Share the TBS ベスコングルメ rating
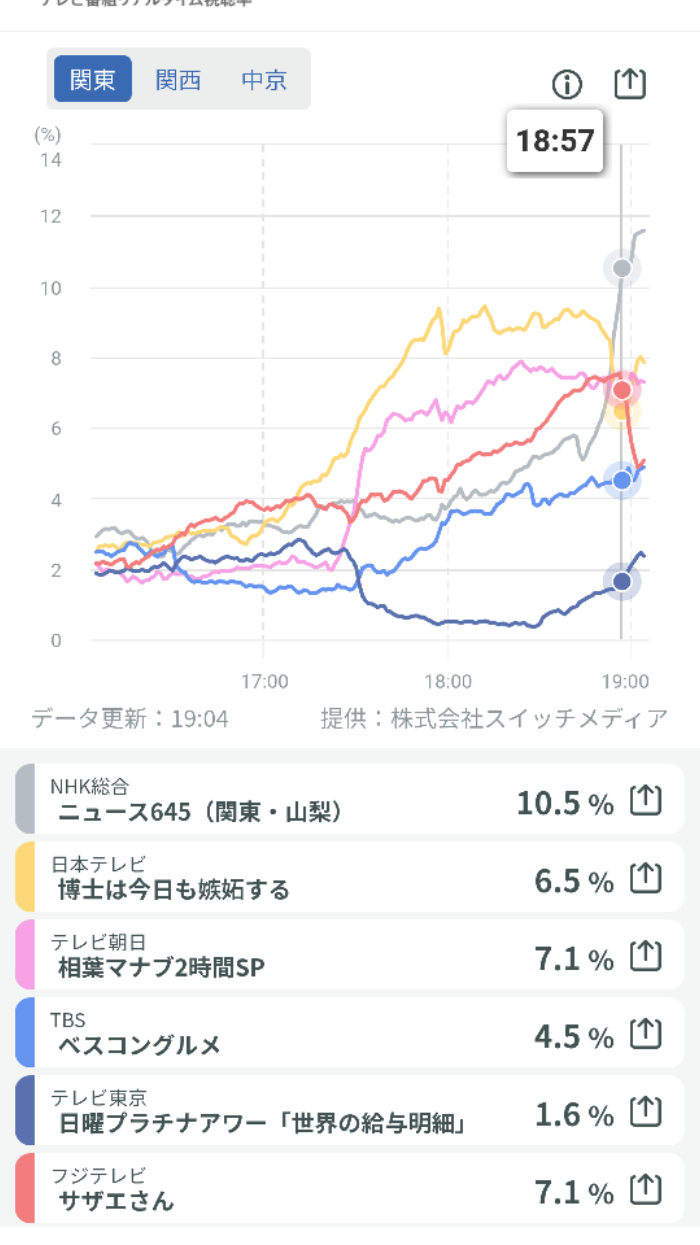700x1245 pixels. [646, 1034]
